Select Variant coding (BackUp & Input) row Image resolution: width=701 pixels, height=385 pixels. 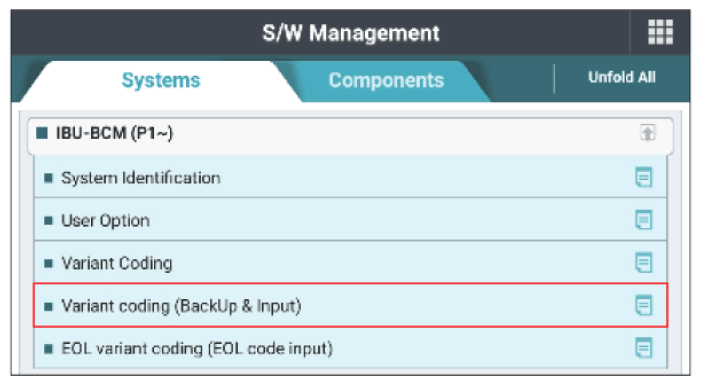[350, 305]
